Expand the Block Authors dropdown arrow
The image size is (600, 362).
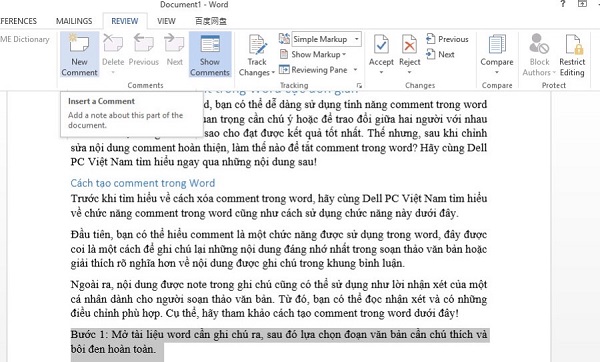[x=553, y=73]
